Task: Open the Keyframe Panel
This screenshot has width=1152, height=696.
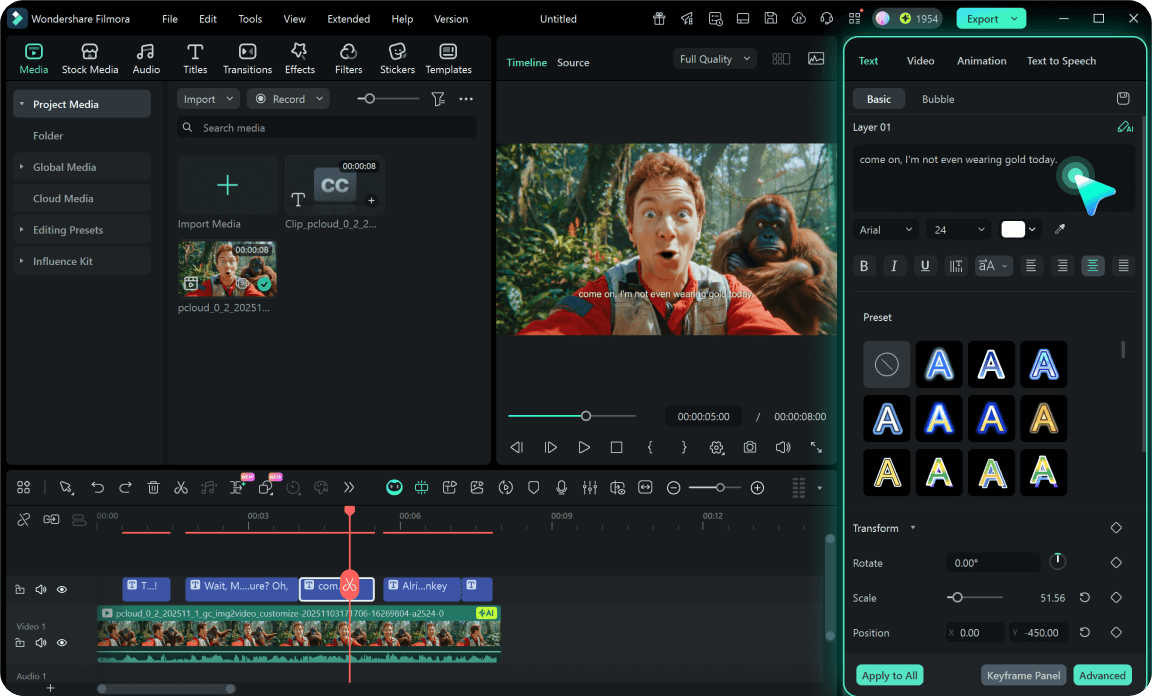Action: pos(1023,675)
